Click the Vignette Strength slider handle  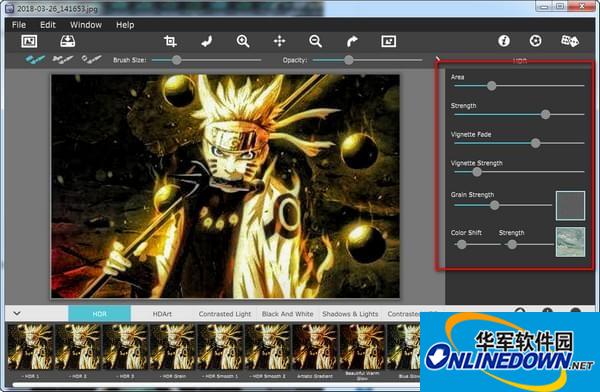click(x=477, y=172)
